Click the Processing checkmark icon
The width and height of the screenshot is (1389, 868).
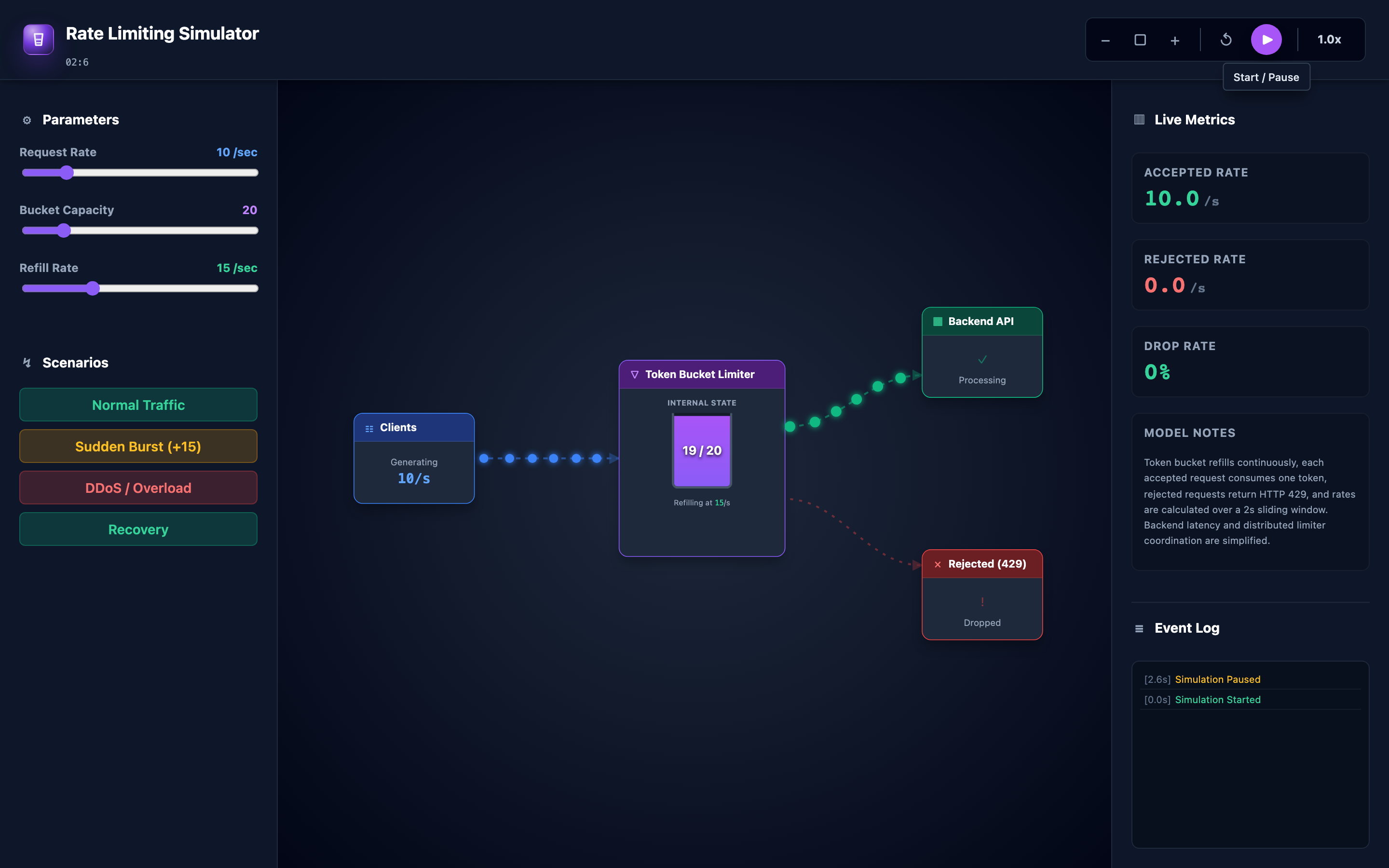(982, 359)
